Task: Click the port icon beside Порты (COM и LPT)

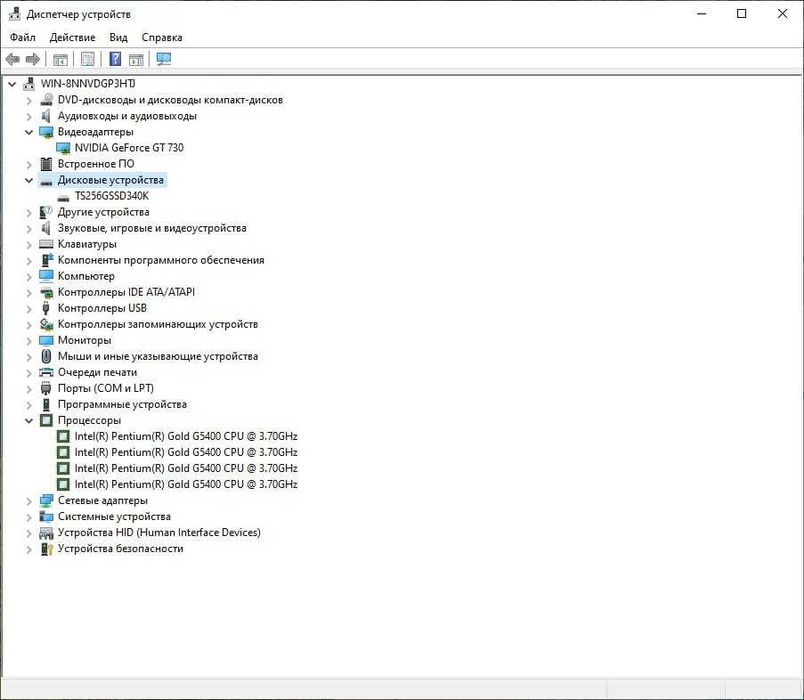Action: point(46,388)
